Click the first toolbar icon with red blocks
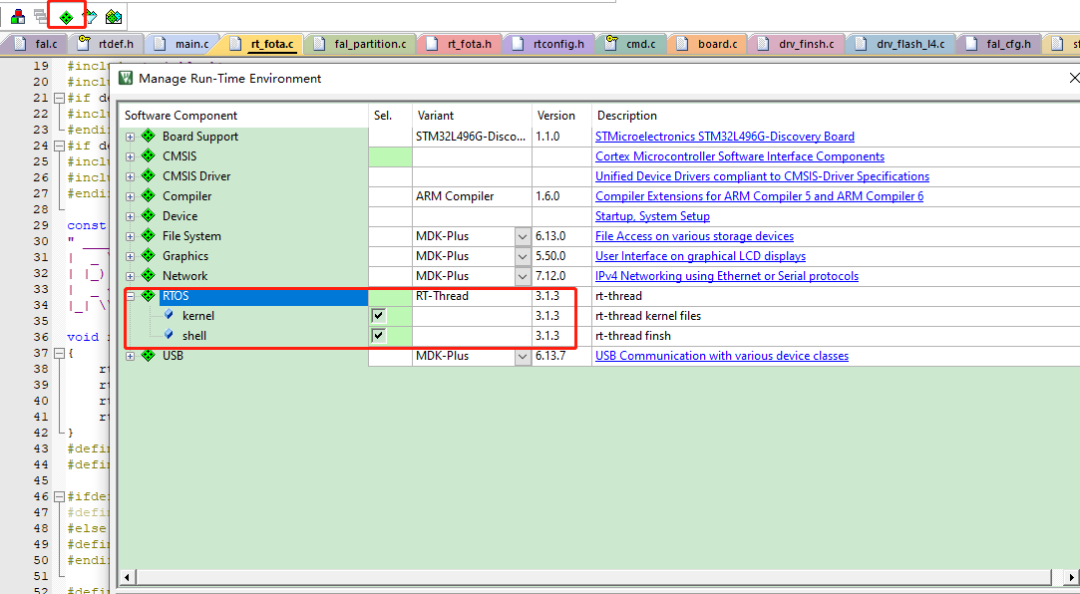This screenshot has height=594, width=1080. 19,17
